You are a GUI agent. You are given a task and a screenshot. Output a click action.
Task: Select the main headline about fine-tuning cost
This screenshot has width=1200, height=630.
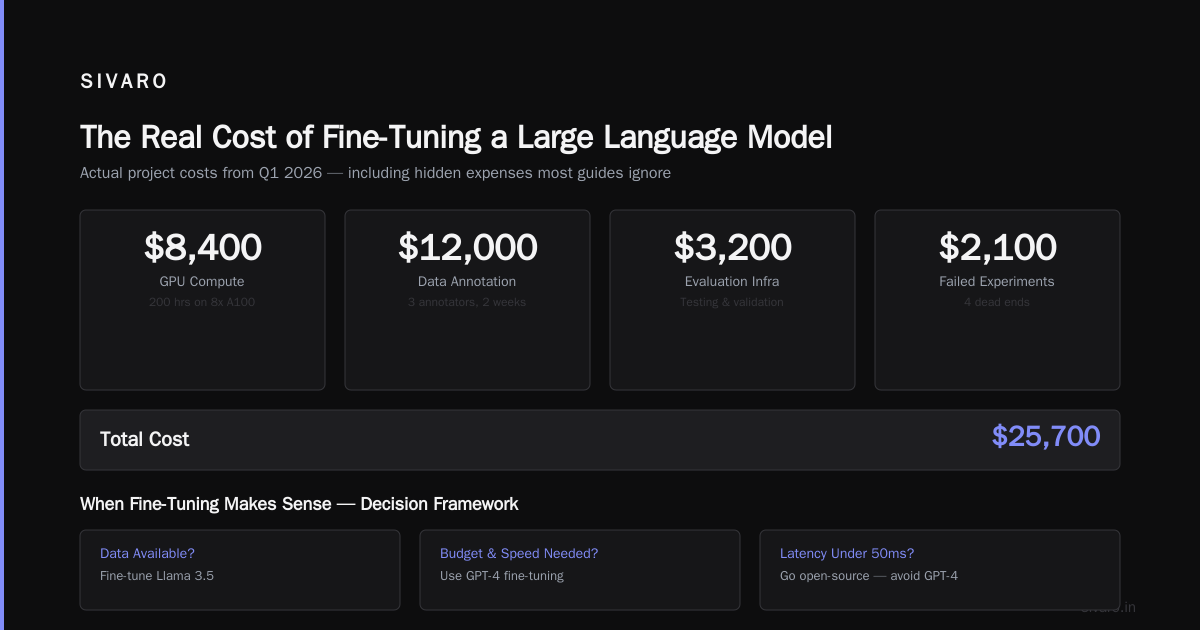tap(456, 137)
